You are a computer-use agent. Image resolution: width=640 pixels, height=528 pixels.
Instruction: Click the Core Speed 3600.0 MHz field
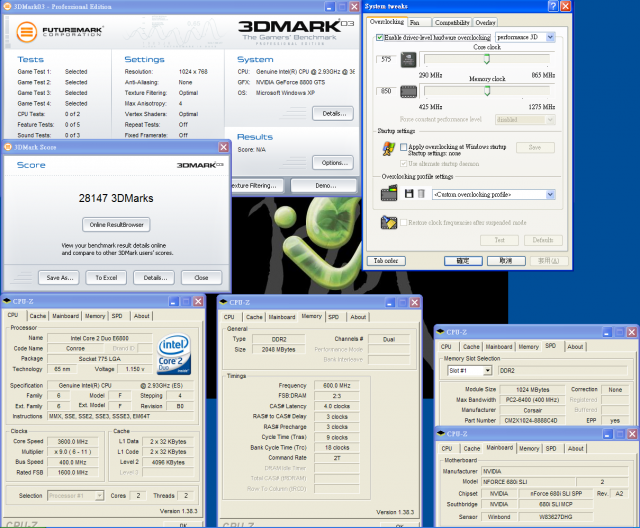[73, 441]
